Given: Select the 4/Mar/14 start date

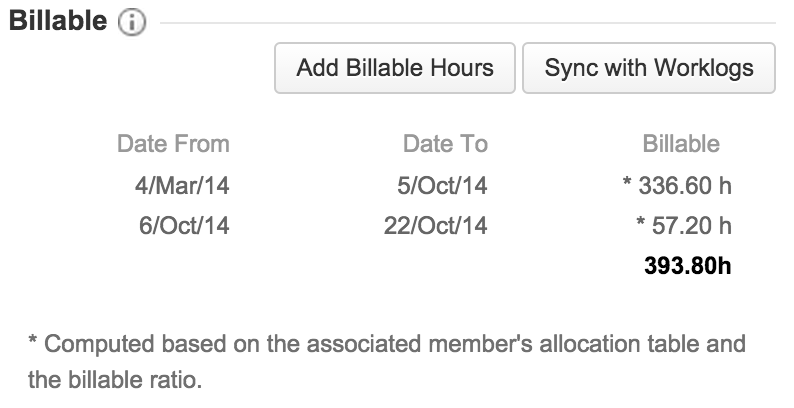Looking at the screenshot, I should click(x=185, y=185).
